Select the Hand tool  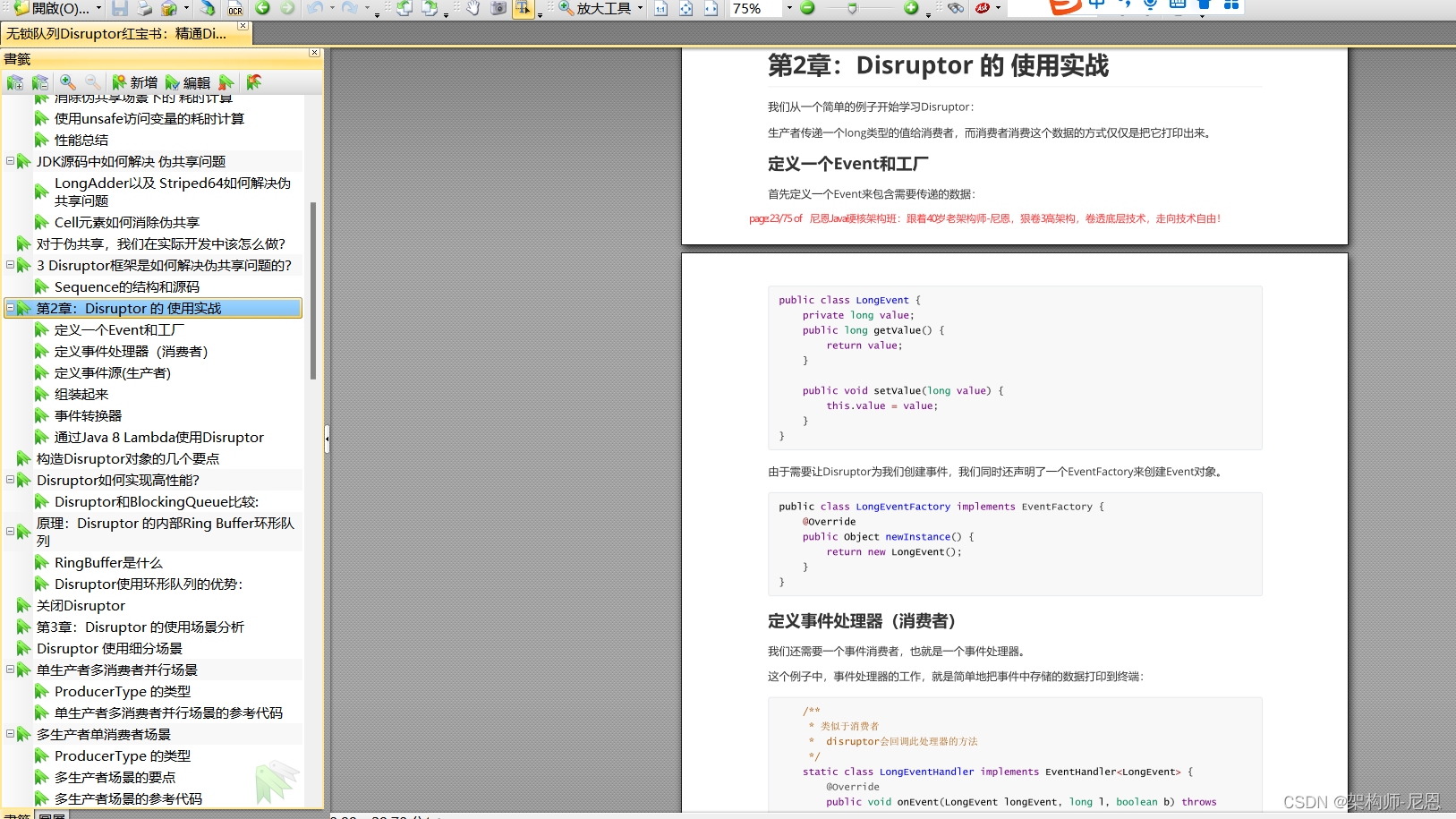[x=473, y=8]
